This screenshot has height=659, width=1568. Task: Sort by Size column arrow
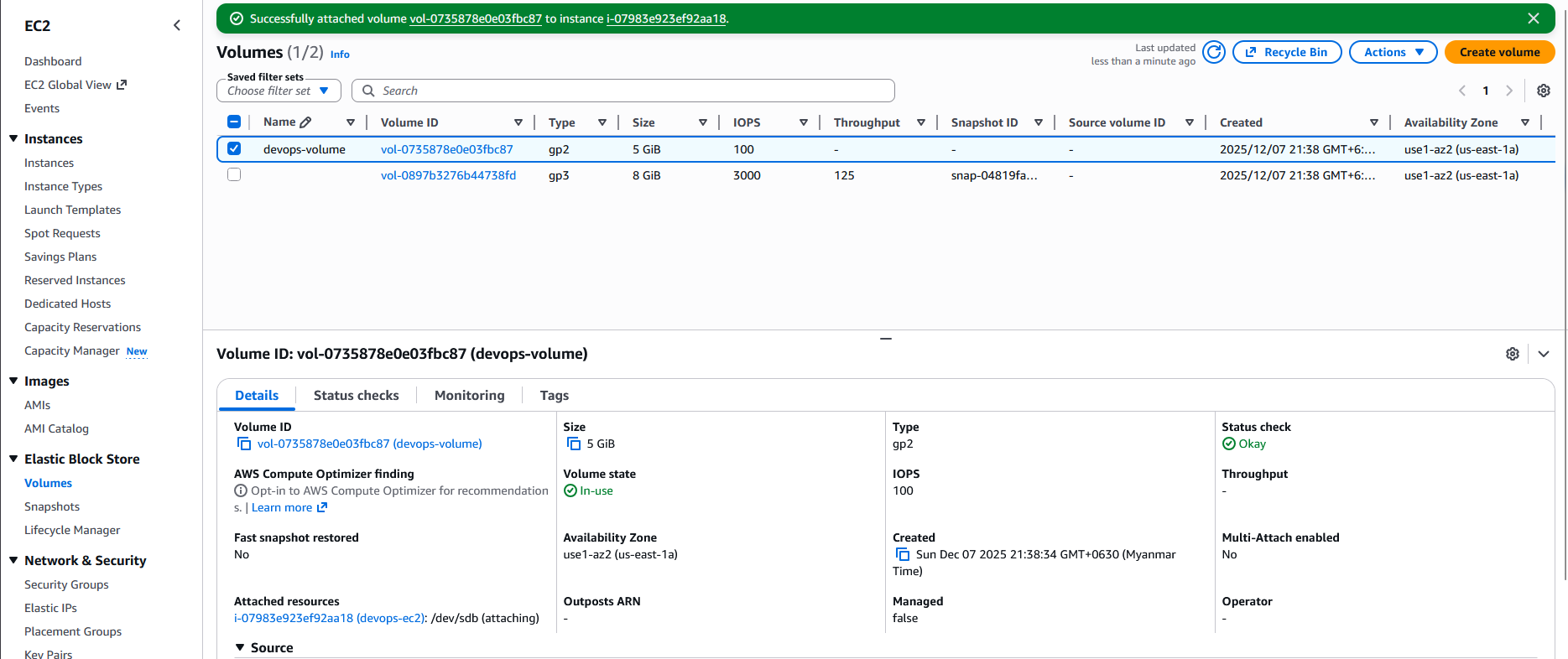pyautogui.click(x=703, y=122)
